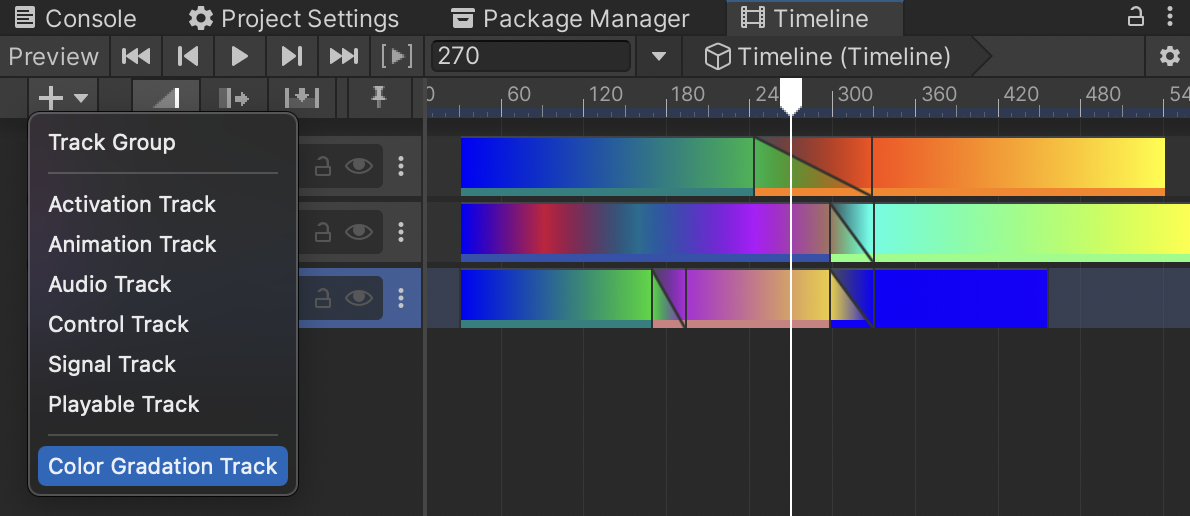Open the Package Manager tab
The height and width of the screenshot is (516, 1190).
click(x=570, y=17)
